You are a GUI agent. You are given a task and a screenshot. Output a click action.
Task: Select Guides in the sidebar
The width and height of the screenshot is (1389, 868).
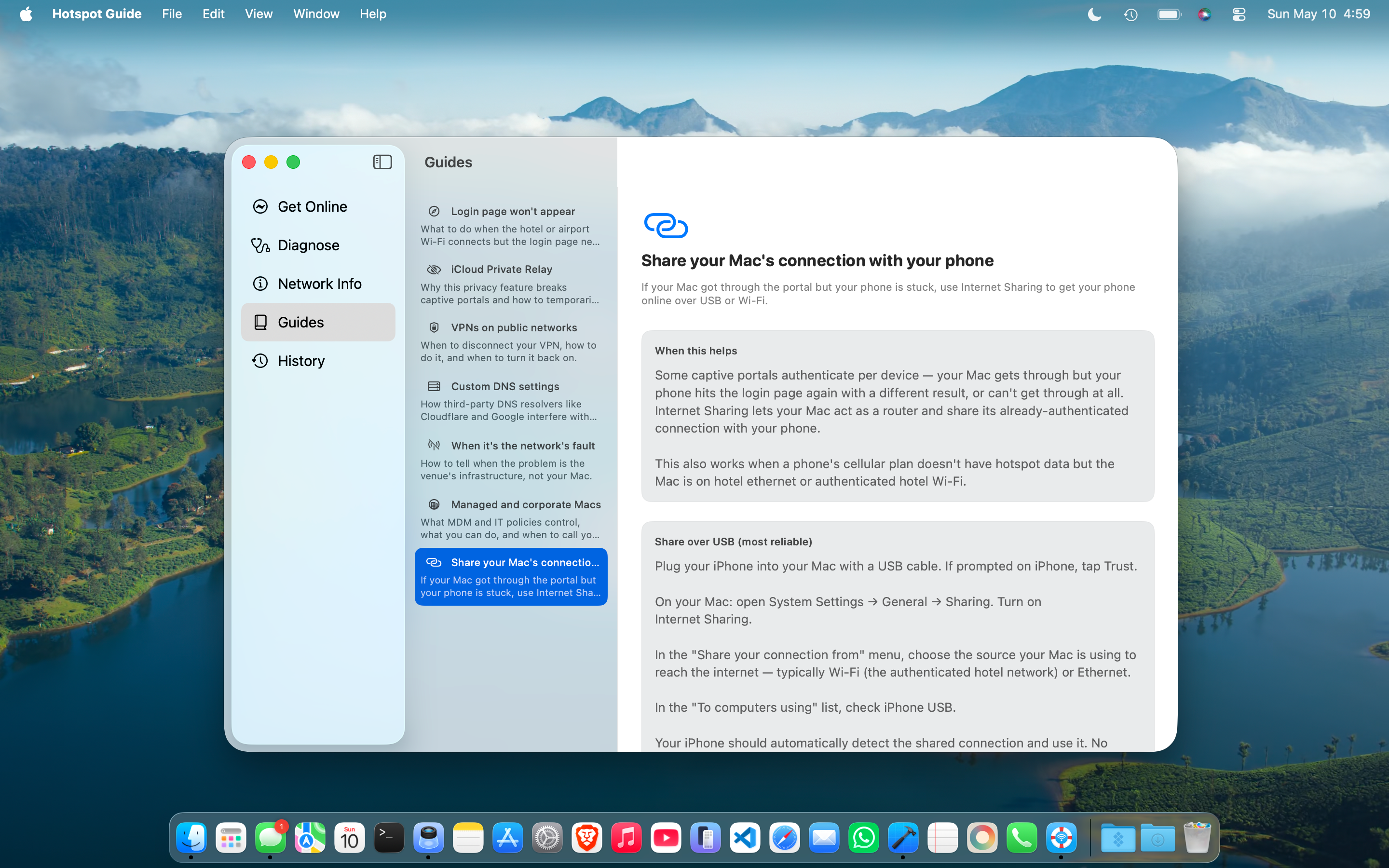click(318, 322)
